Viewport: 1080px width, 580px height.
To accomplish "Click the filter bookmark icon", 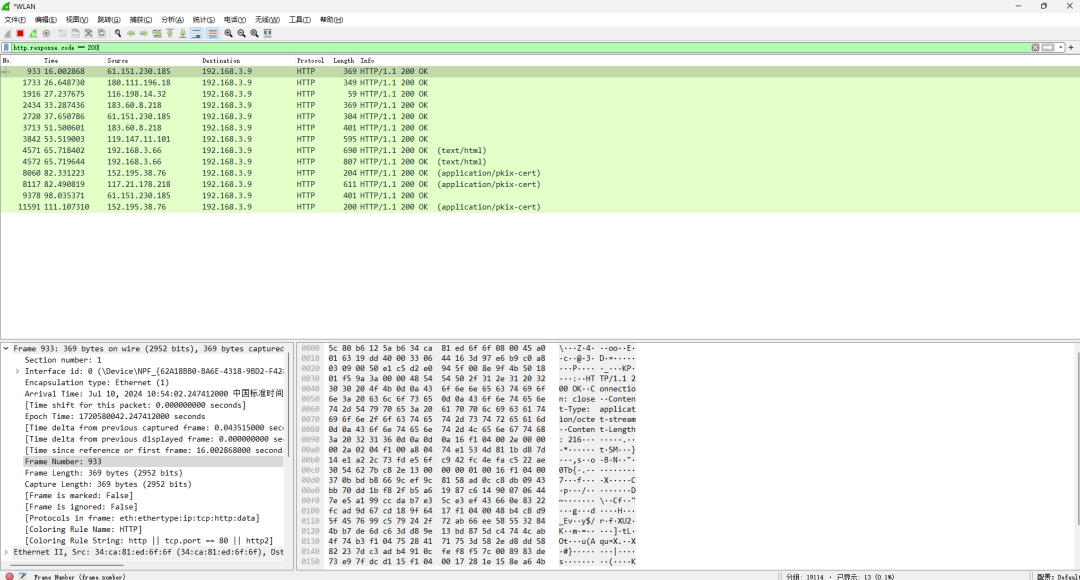I will 7,47.
